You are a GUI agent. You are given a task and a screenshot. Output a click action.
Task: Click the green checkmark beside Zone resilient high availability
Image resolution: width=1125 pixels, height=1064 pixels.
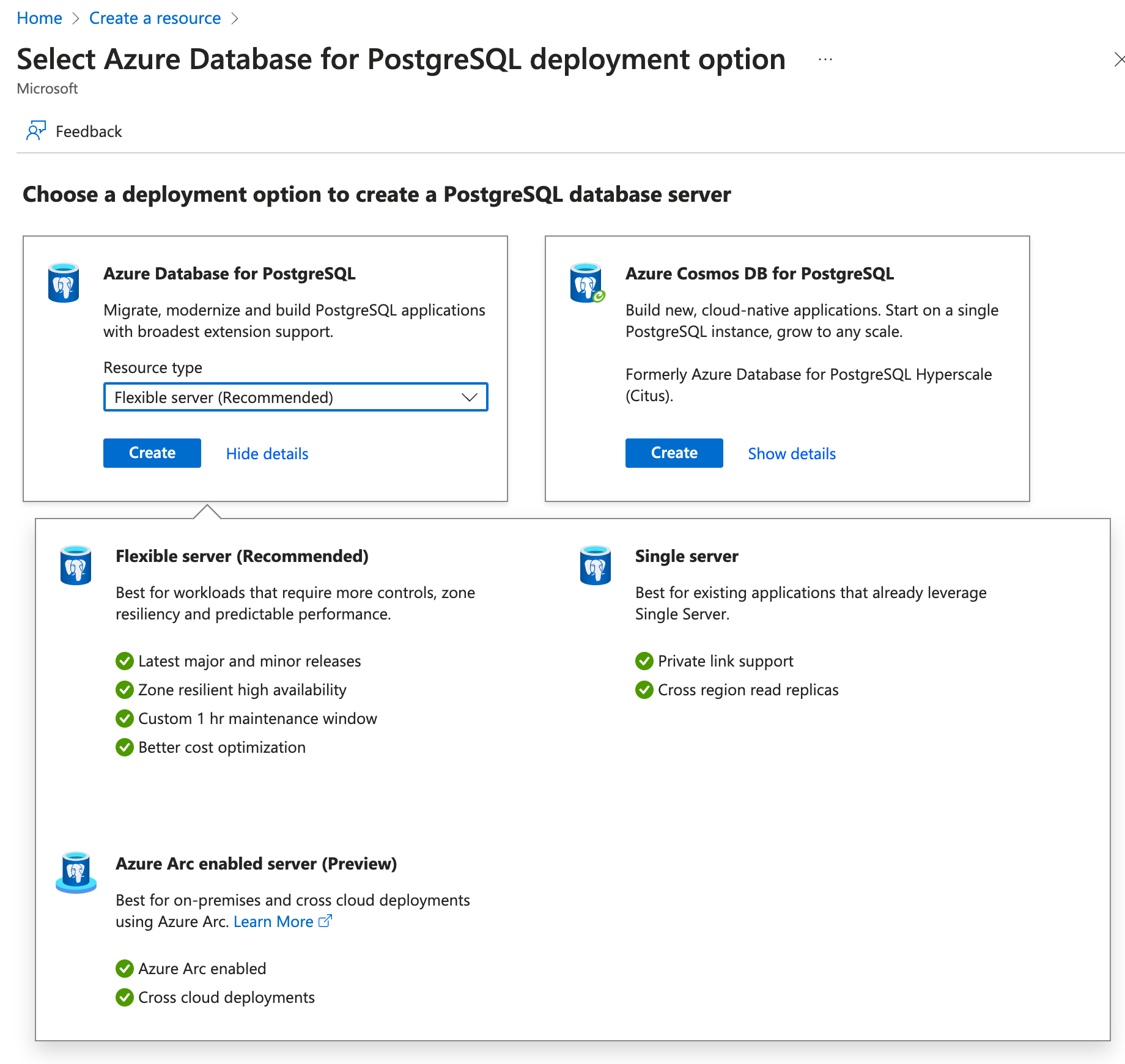tap(124, 689)
